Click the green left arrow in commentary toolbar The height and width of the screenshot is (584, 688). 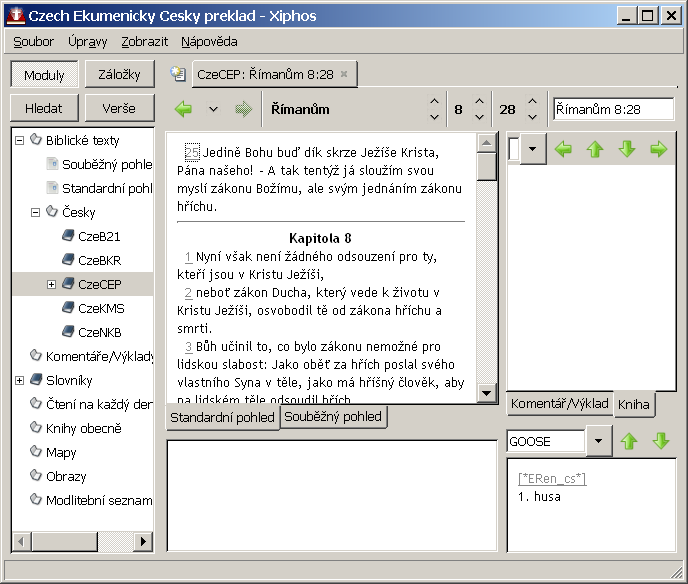(x=563, y=149)
